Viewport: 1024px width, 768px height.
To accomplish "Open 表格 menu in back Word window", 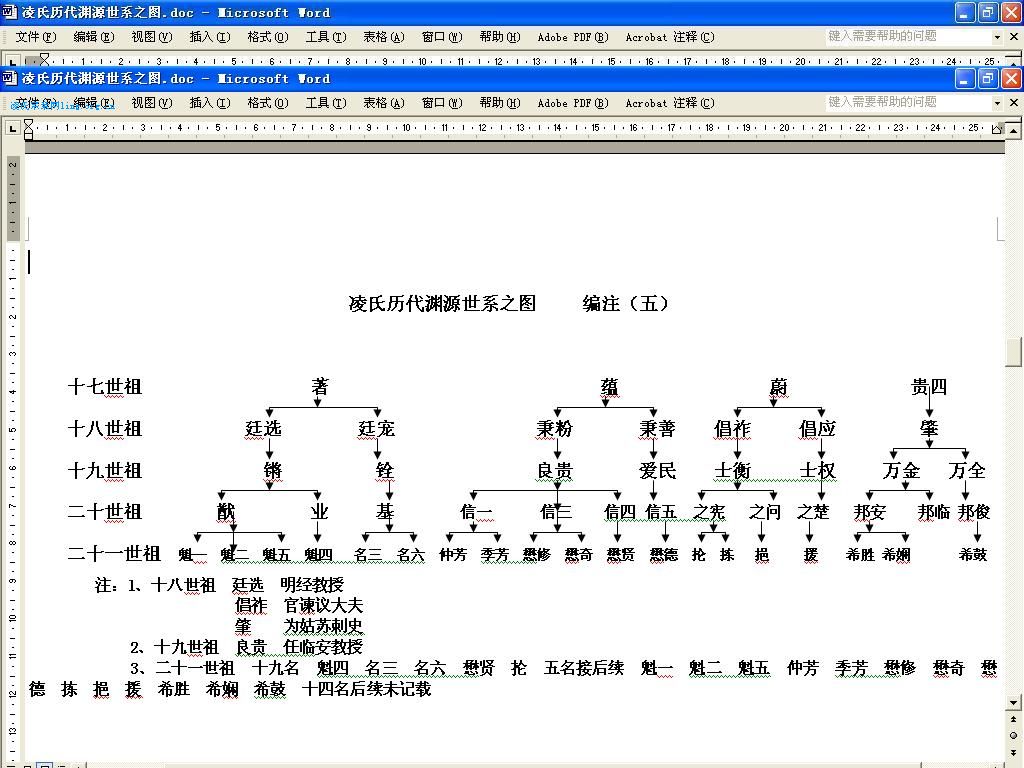I will (x=384, y=37).
